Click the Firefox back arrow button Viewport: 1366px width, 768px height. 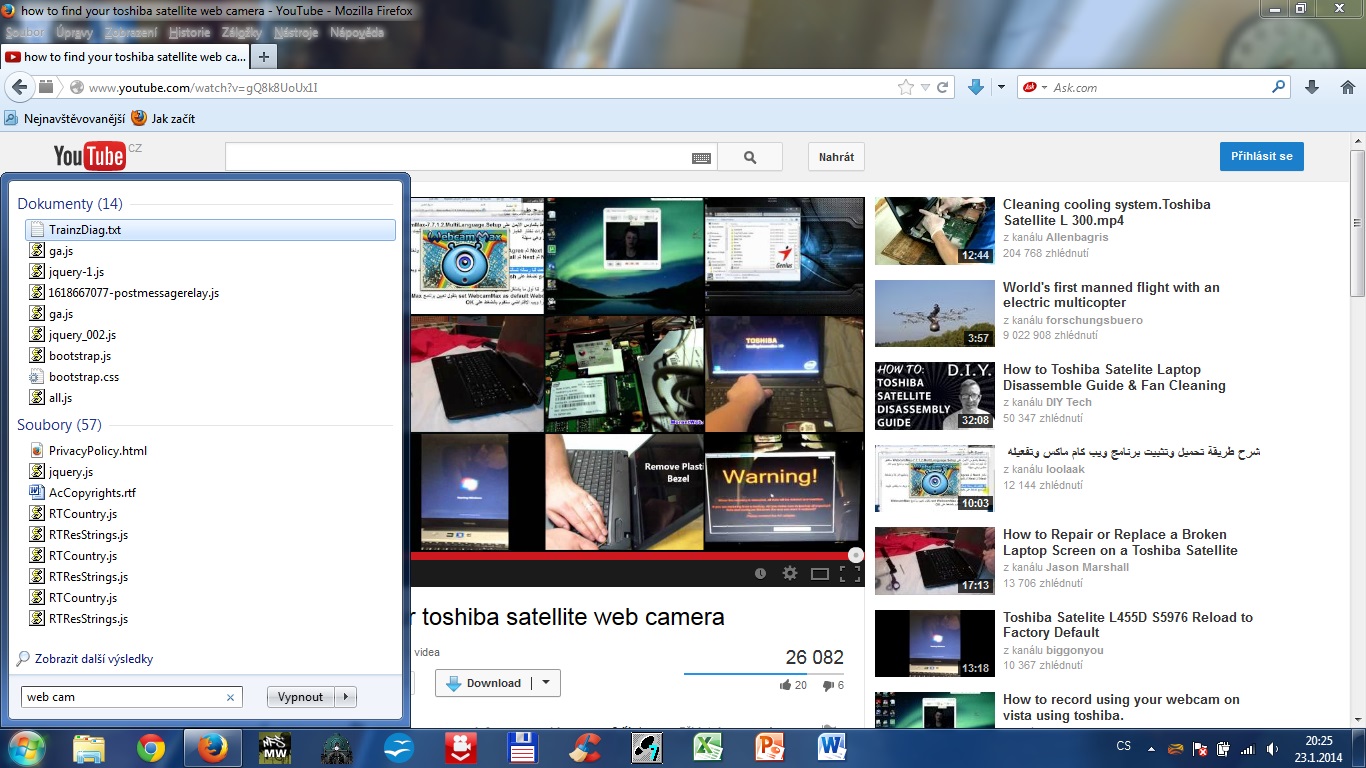pos(19,88)
